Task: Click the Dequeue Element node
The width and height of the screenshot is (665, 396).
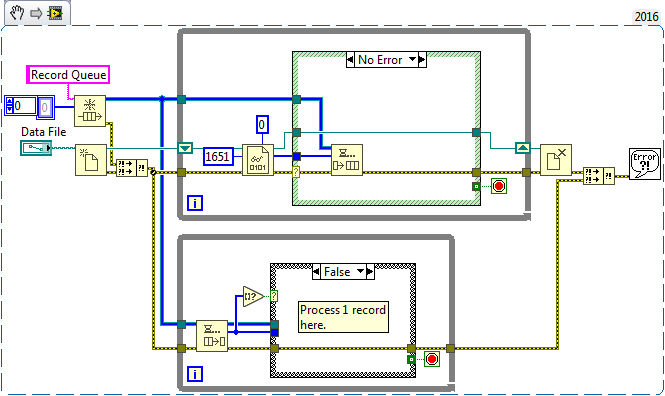Action: click(x=212, y=336)
